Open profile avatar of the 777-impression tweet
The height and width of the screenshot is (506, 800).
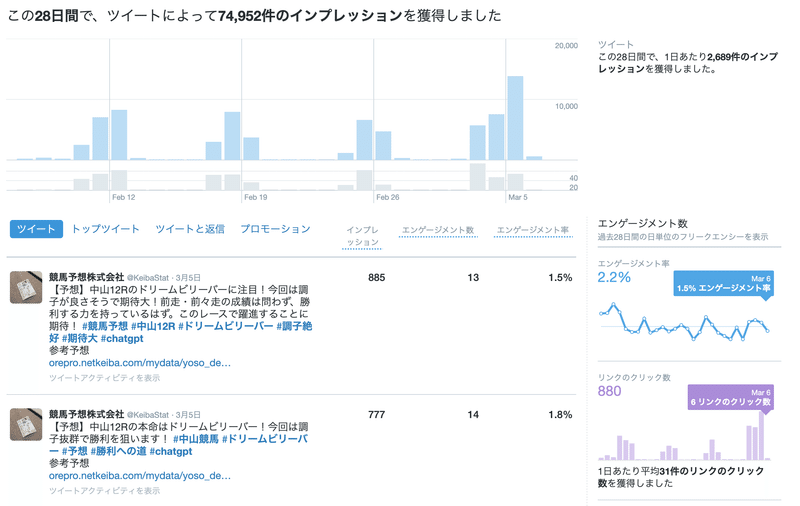(x=26, y=424)
